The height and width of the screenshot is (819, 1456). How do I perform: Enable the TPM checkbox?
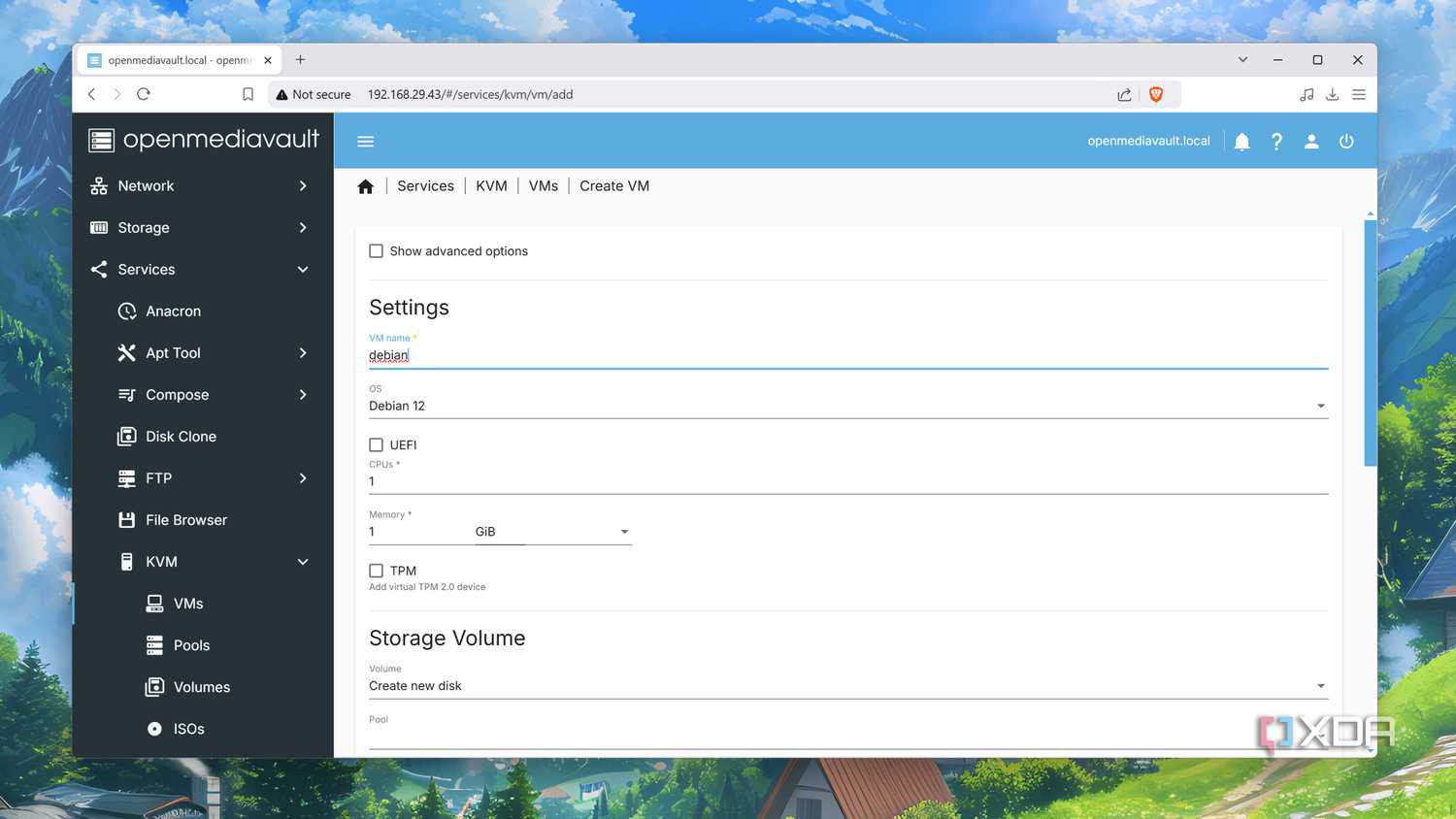coord(377,572)
